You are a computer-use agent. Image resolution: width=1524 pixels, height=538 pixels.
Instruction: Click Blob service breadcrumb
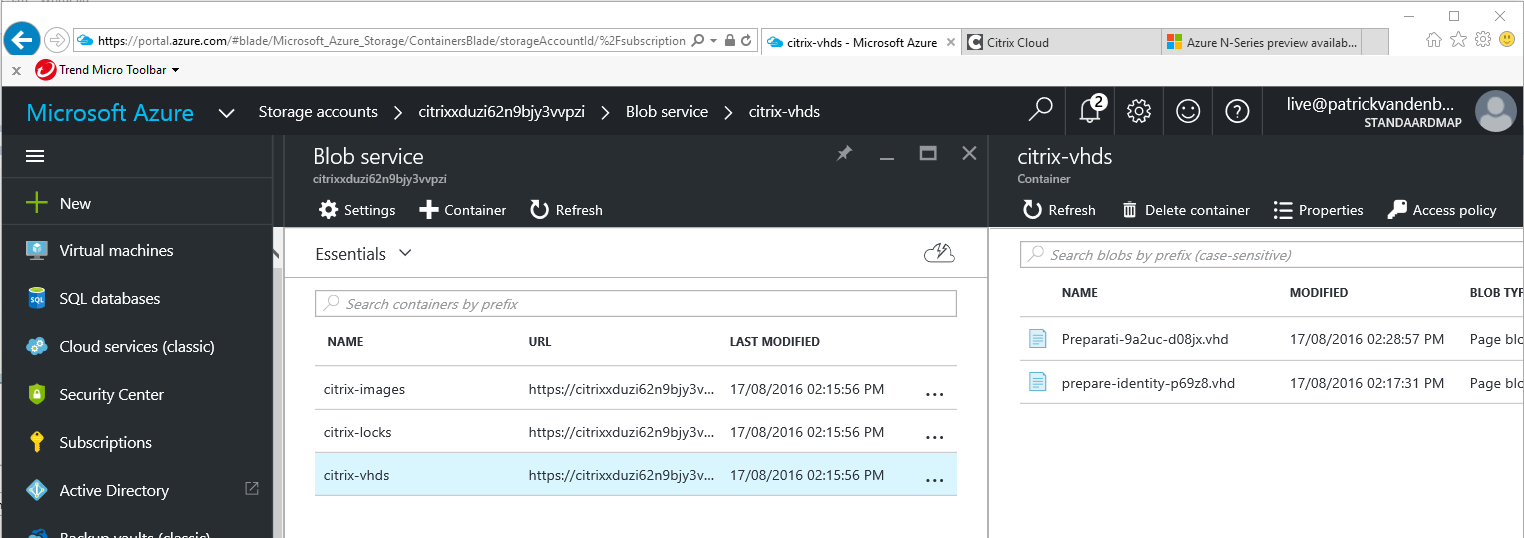tap(667, 112)
